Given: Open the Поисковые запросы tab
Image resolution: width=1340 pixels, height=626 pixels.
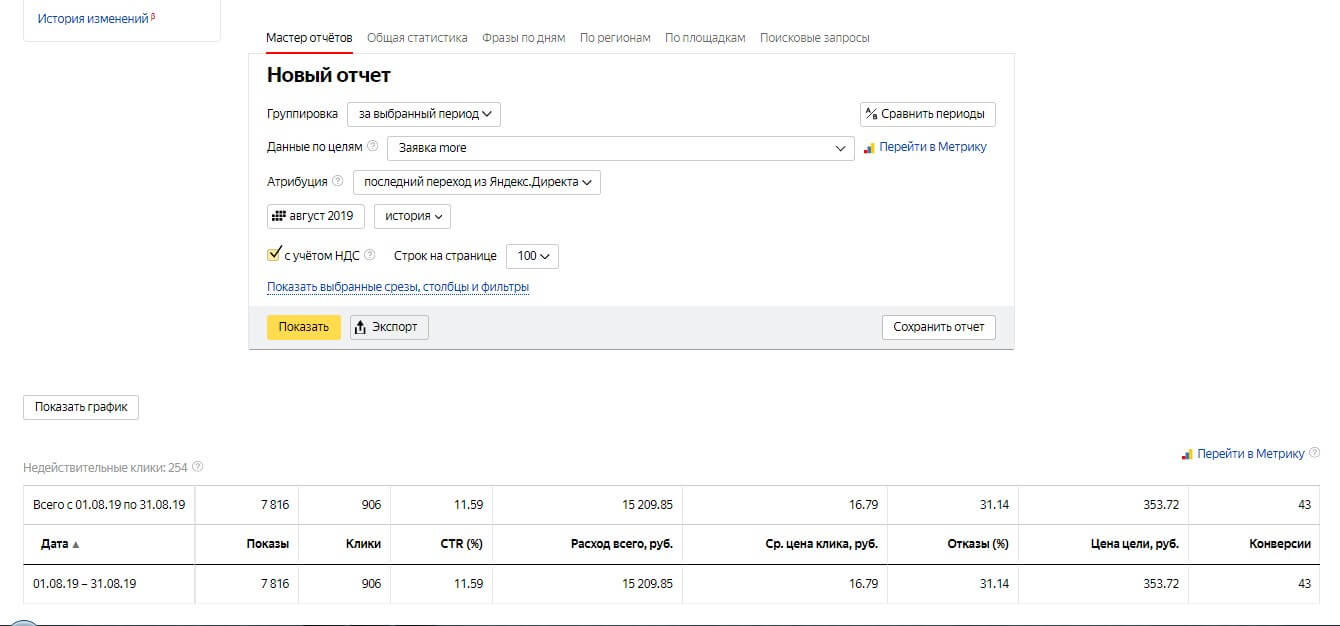Looking at the screenshot, I should [x=814, y=38].
